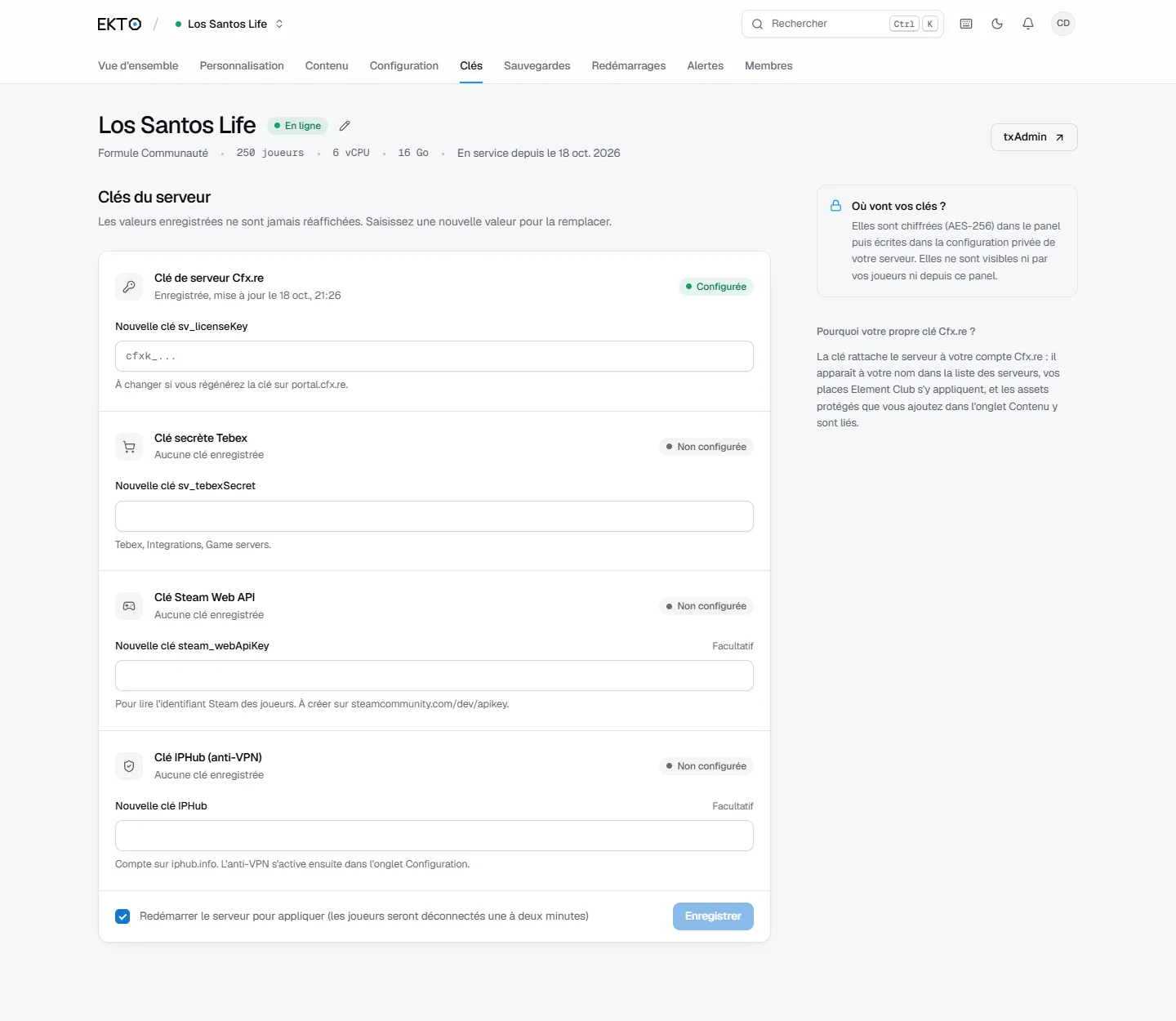Image resolution: width=1176 pixels, height=1021 pixels.
Task: Click the Formule Communauté text
Action: (153, 153)
